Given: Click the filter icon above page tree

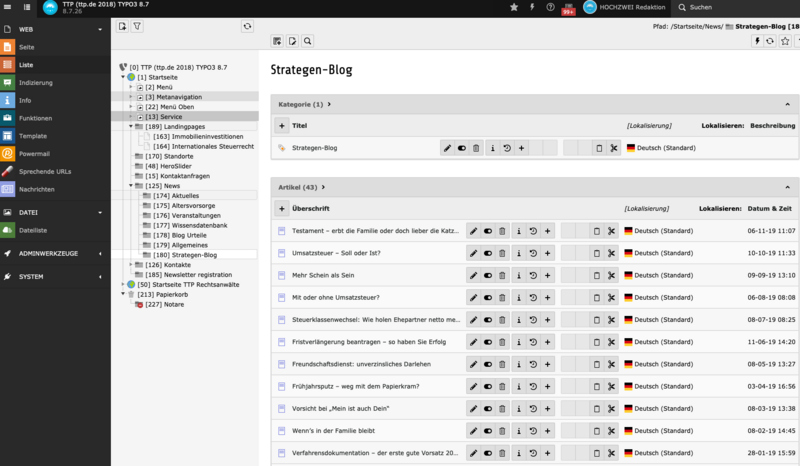Looking at the screenshot, I should coord(137,26).
